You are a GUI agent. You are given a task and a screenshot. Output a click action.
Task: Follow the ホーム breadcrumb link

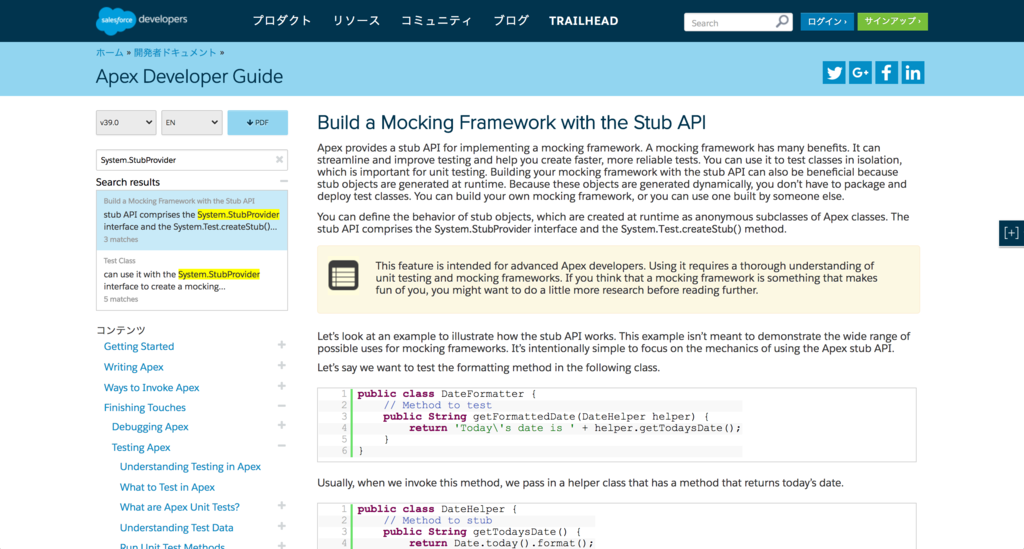click(110, 52)
